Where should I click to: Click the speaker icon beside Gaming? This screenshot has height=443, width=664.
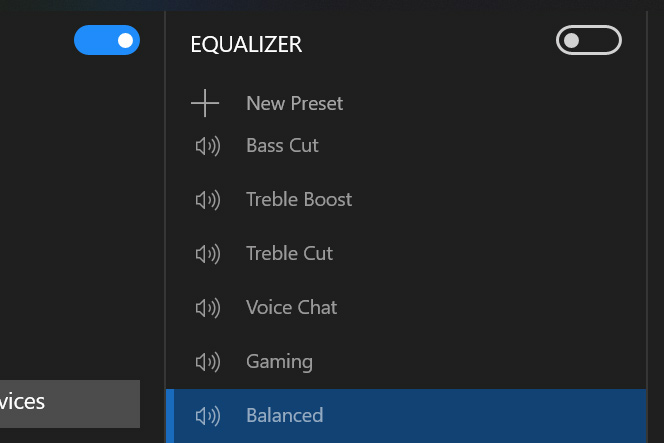click(208, 362)
